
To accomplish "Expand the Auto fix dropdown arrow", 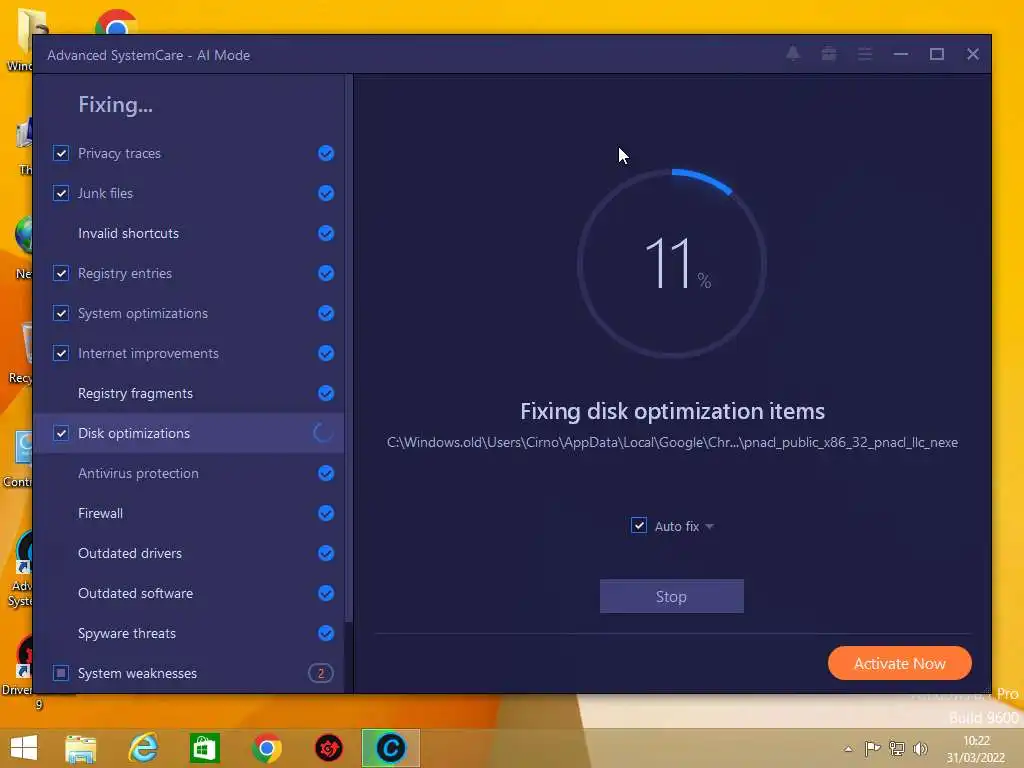I will [x=709, y=526].
